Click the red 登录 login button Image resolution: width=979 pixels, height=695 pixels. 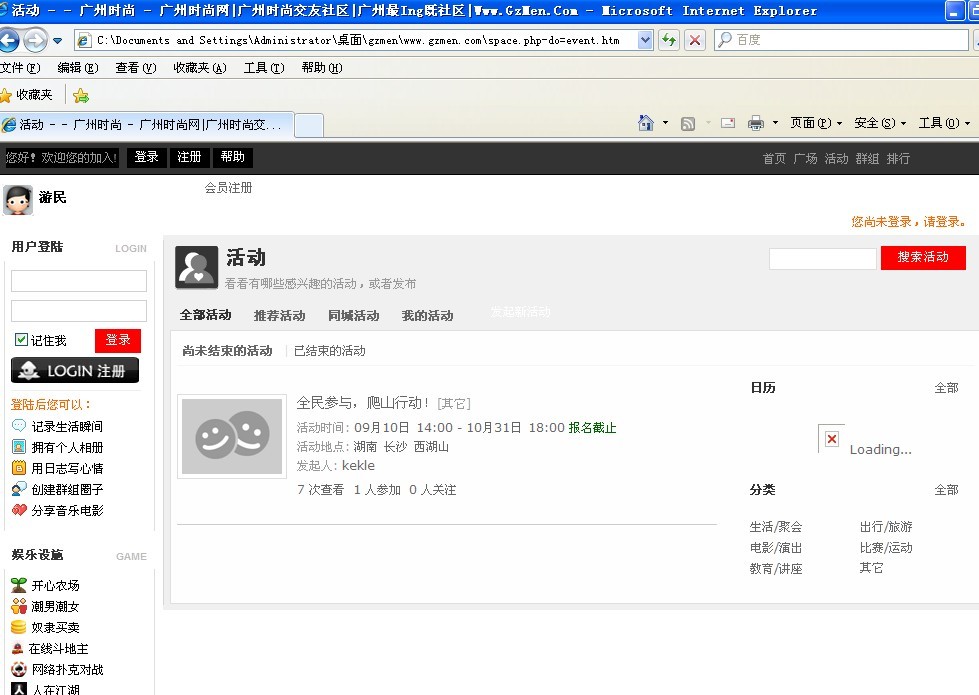pyautogui.click(x=118, y=340)
